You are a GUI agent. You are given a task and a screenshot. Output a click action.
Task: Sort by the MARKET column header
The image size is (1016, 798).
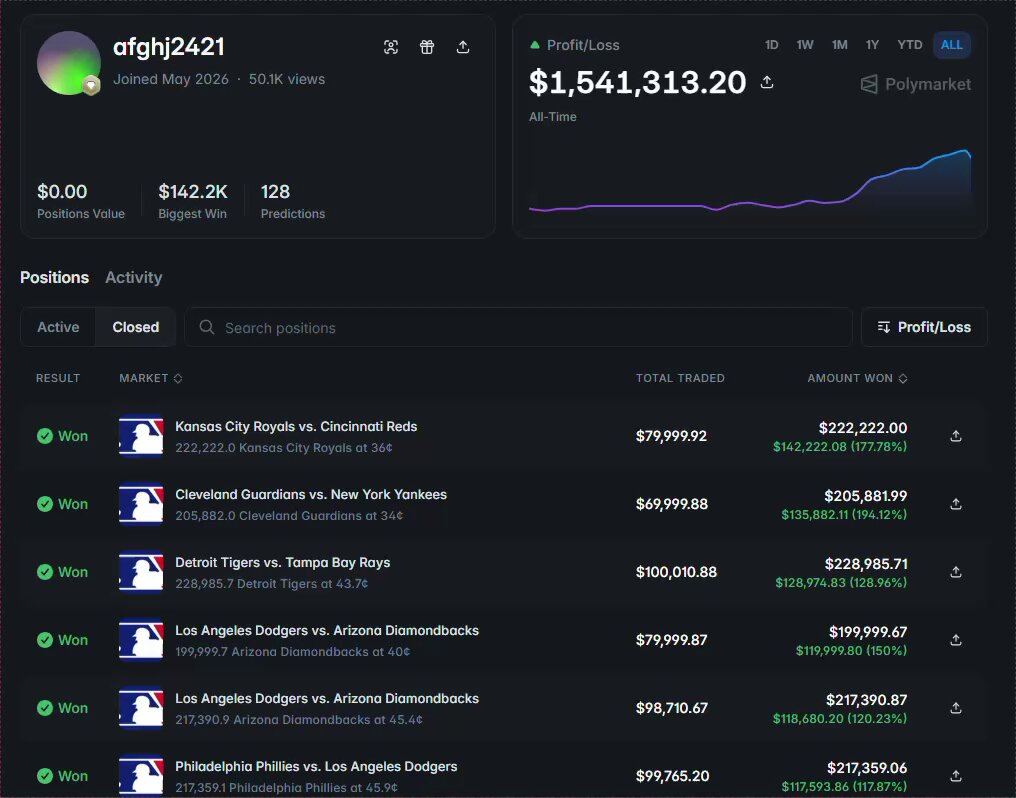150,378
